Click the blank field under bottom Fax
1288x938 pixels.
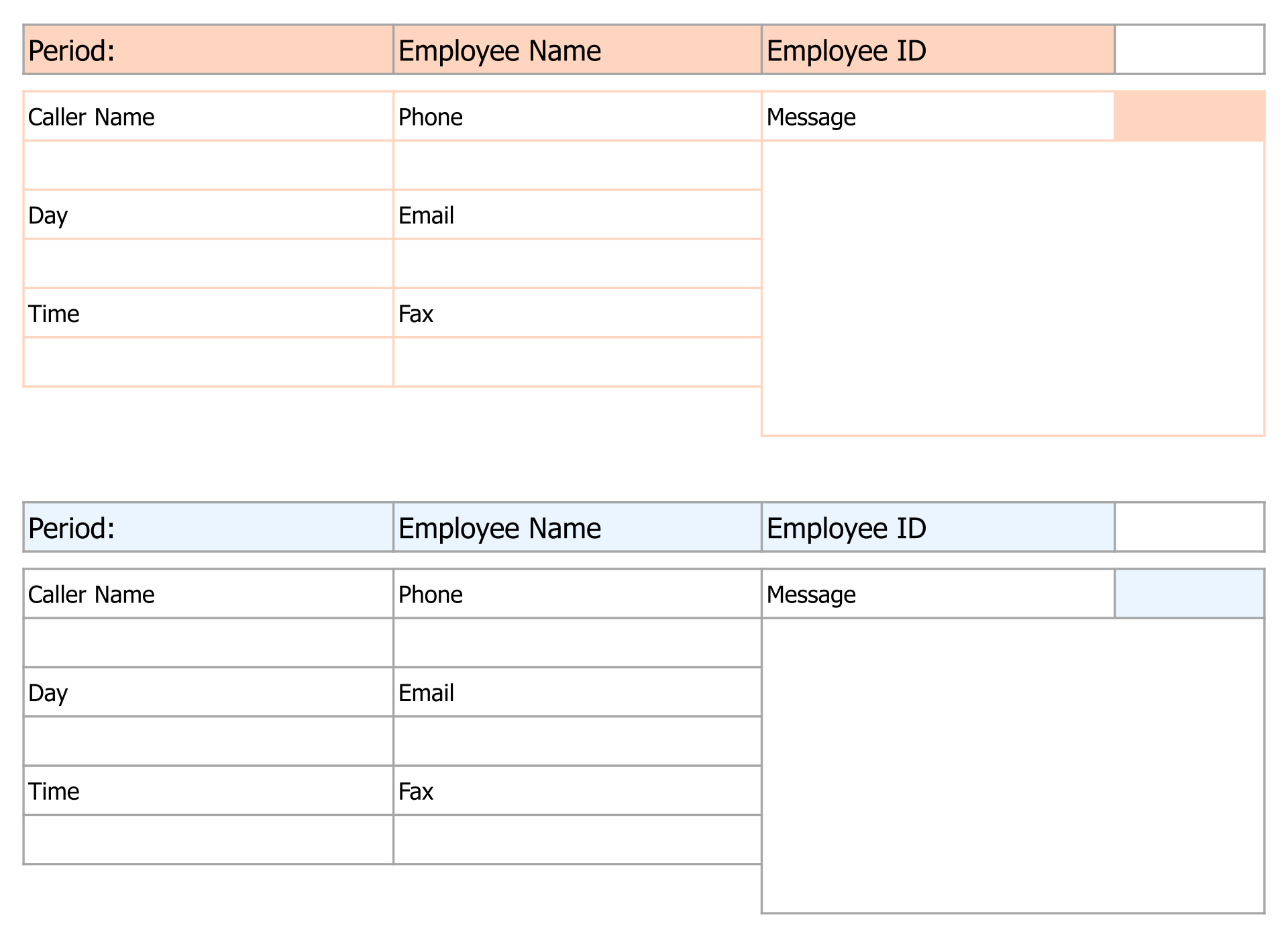577,840
